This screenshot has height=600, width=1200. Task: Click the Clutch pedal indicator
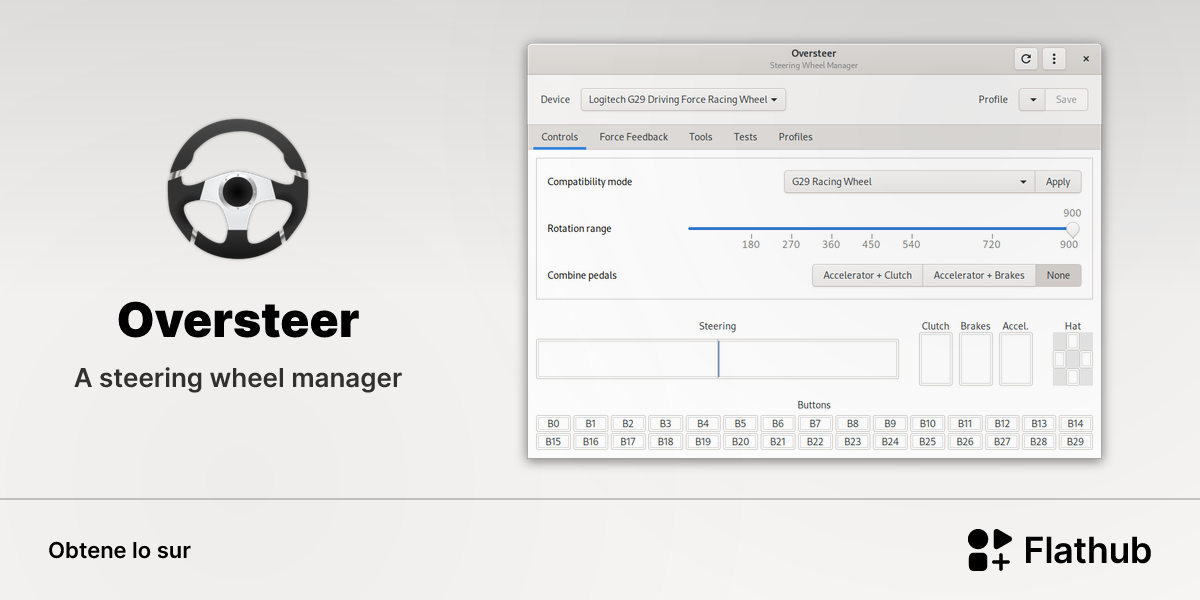pos(936,359)
